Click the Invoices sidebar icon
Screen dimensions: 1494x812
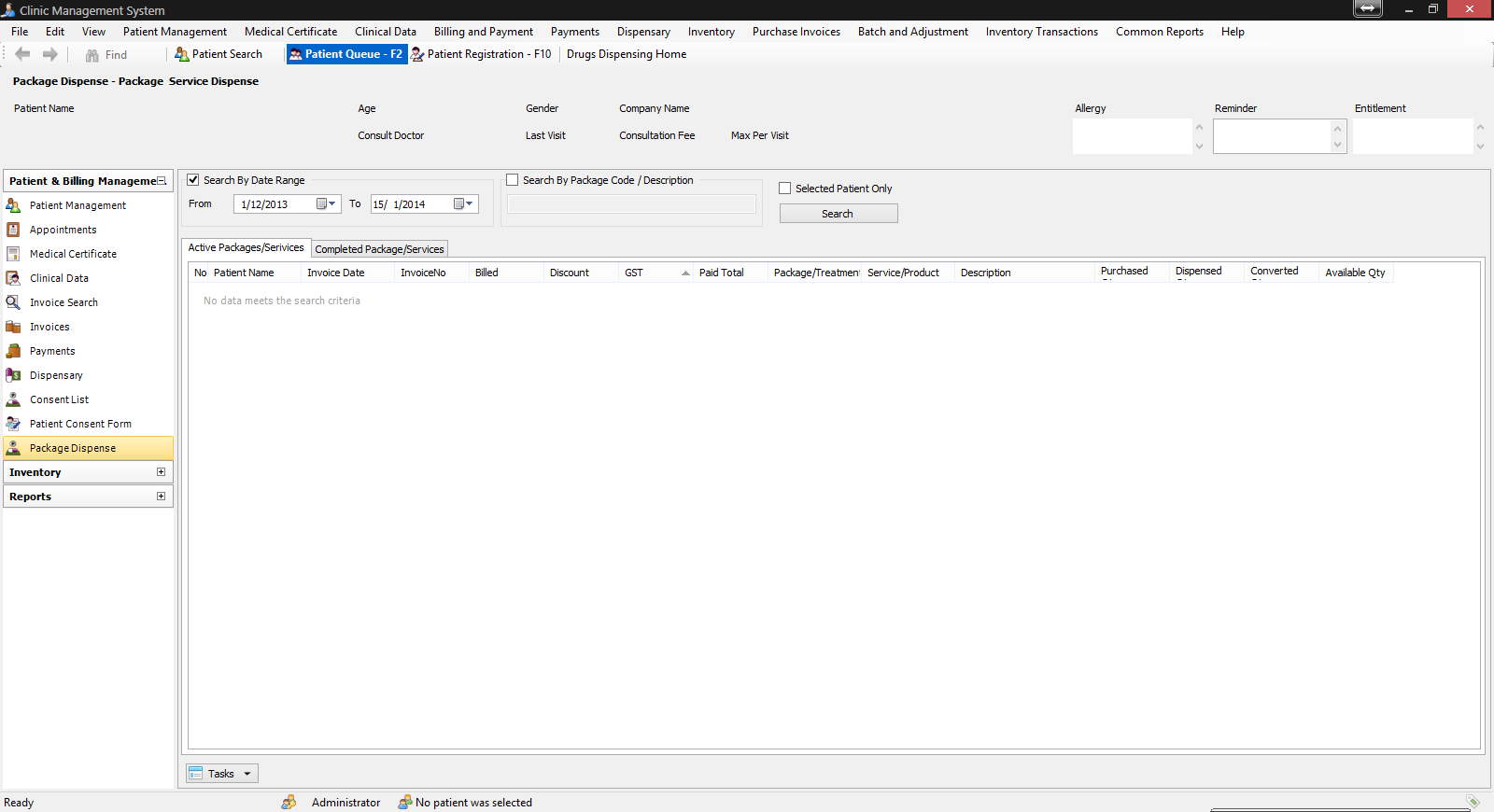coord(13,327)
